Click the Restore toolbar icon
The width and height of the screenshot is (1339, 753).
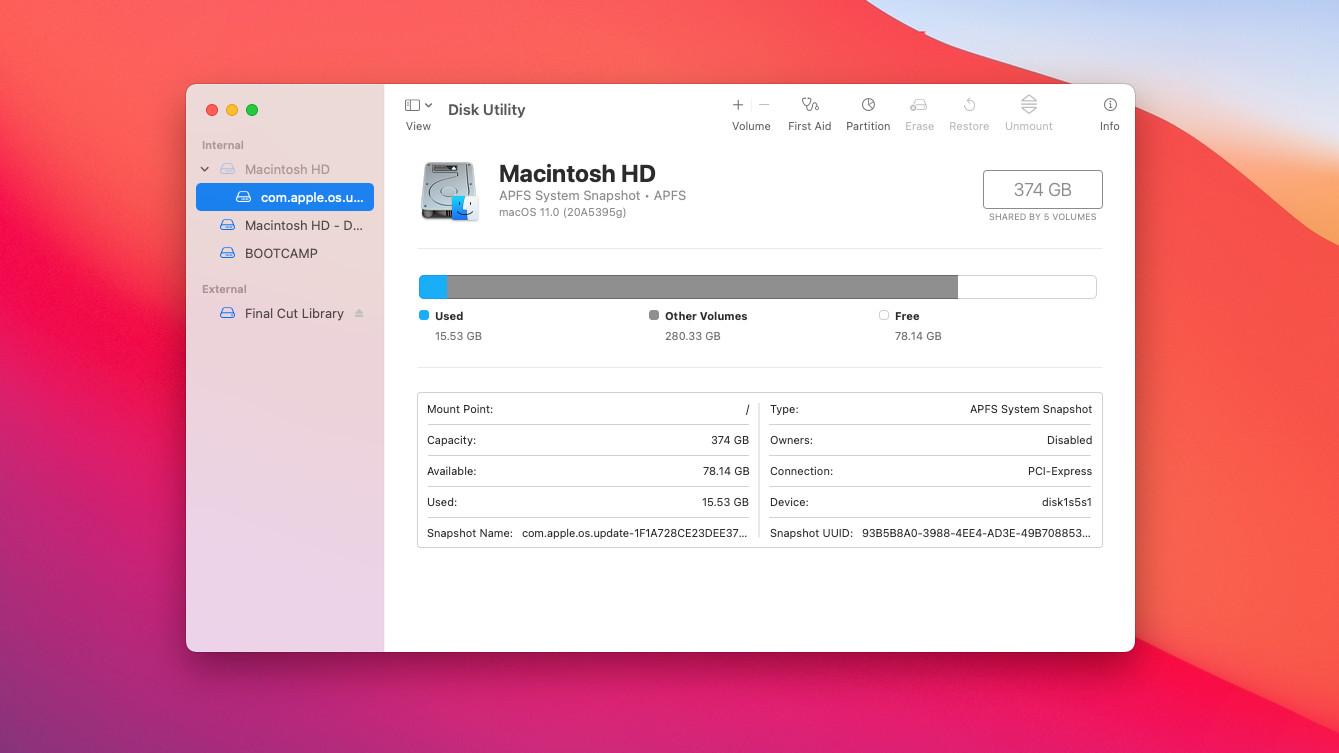click(x=969, y=105)
